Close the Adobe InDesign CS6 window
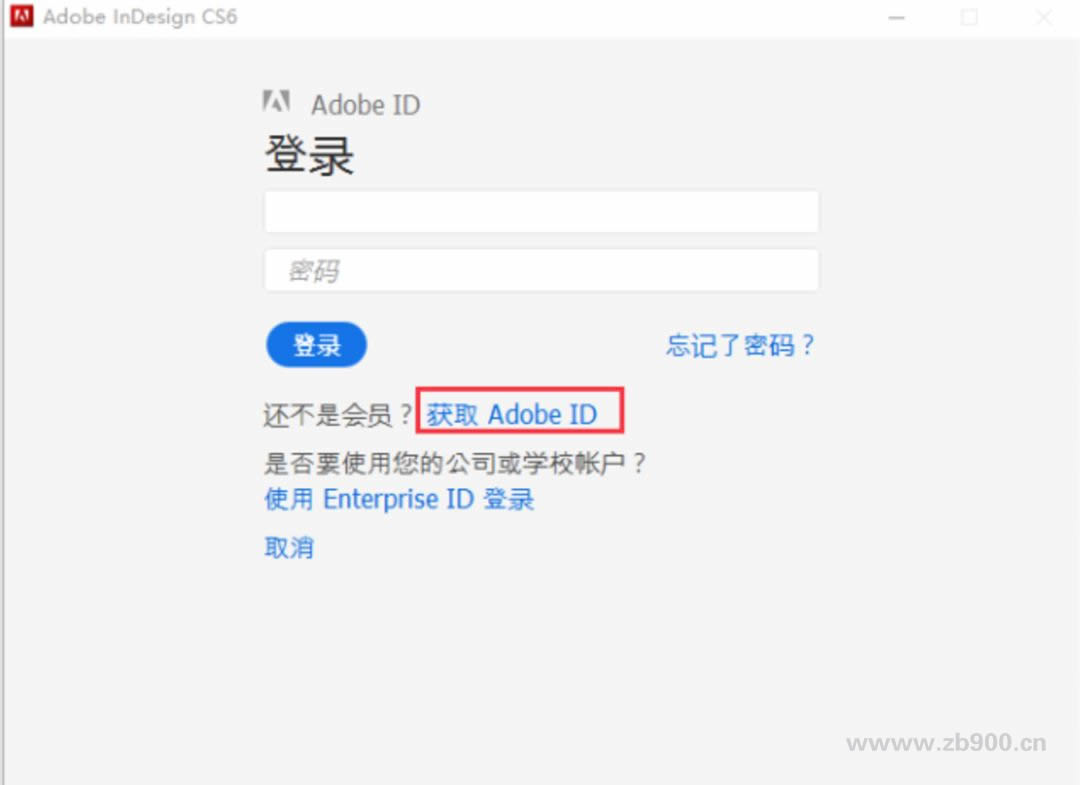1080x785 pixels. (1043, 17)
